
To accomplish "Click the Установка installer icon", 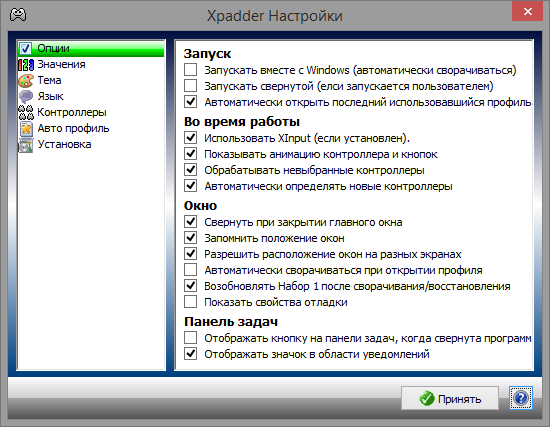I will pyautogui.click(x=26, y=145).
